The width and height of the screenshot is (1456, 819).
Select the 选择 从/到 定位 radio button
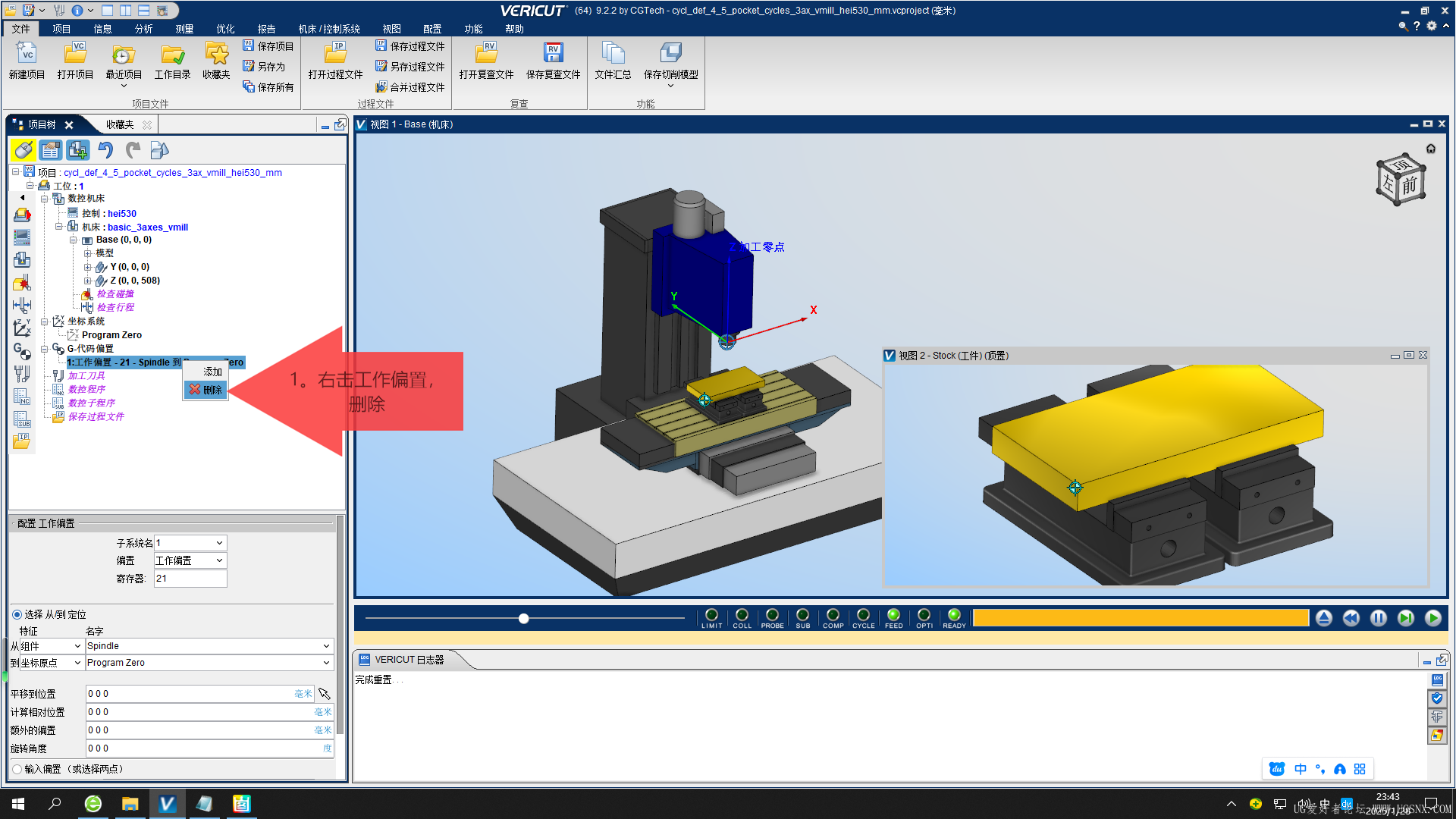[x=17, y=614]
